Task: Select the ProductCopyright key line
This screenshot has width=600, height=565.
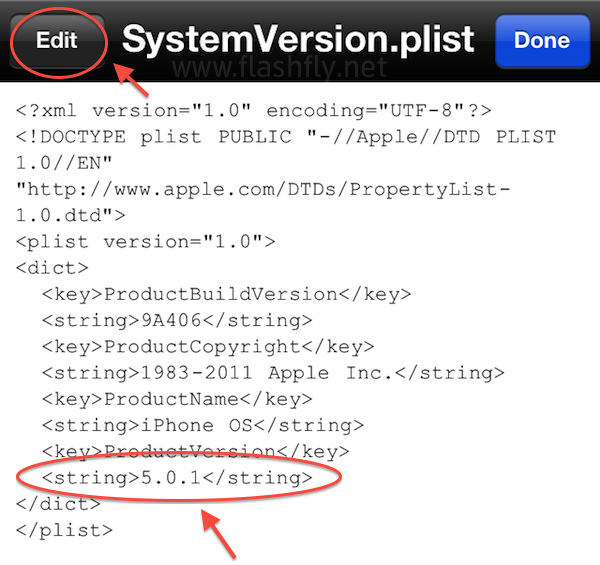Action: click(208, 346)
